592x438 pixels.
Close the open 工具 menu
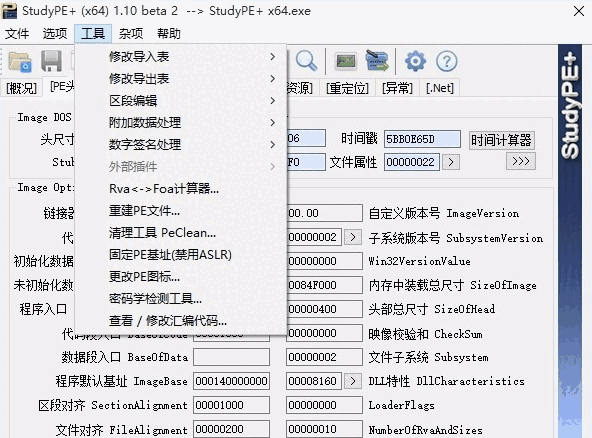click(93, 34)
